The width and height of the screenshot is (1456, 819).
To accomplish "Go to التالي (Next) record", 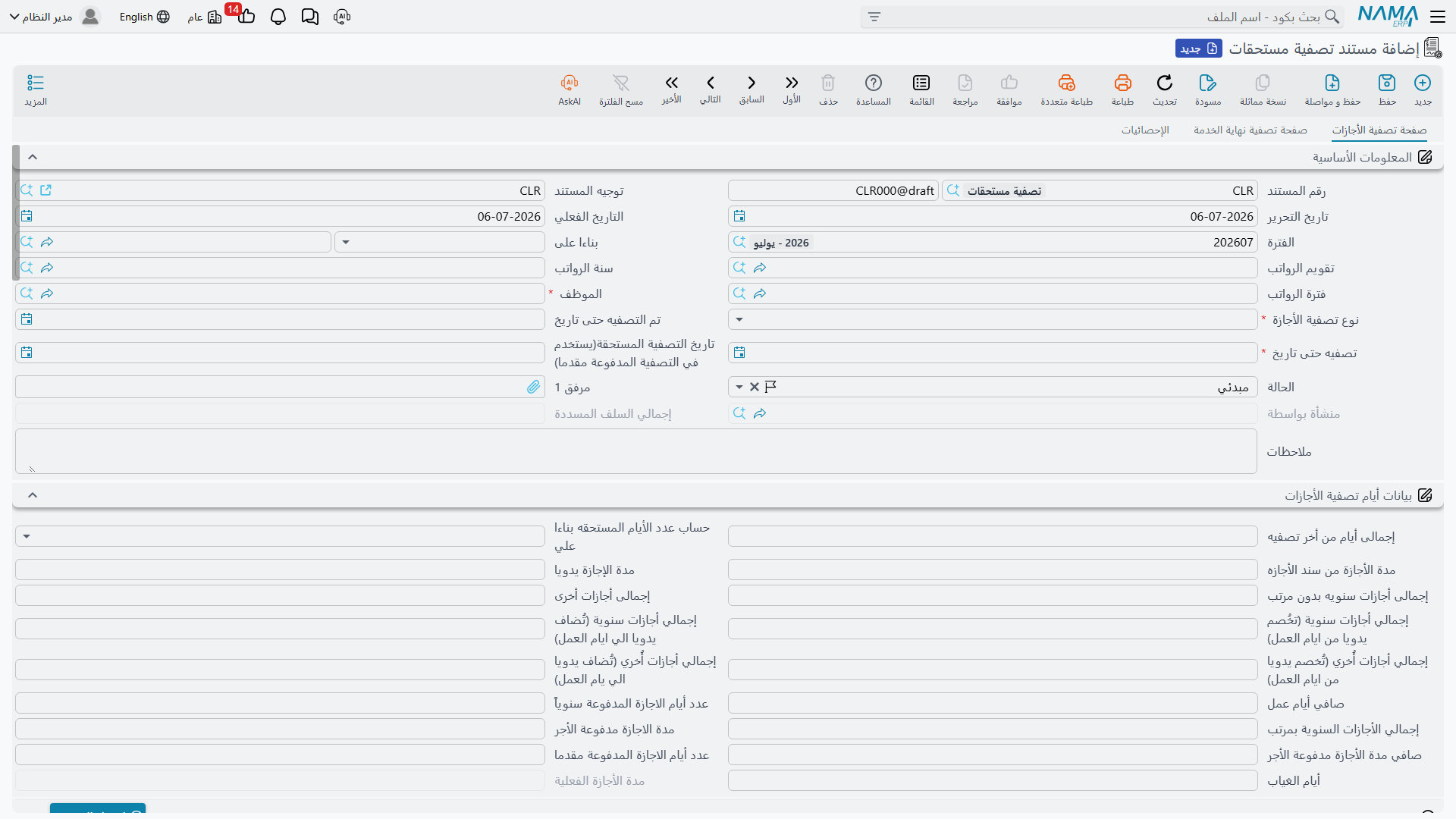I will click(x=711, y=83).
